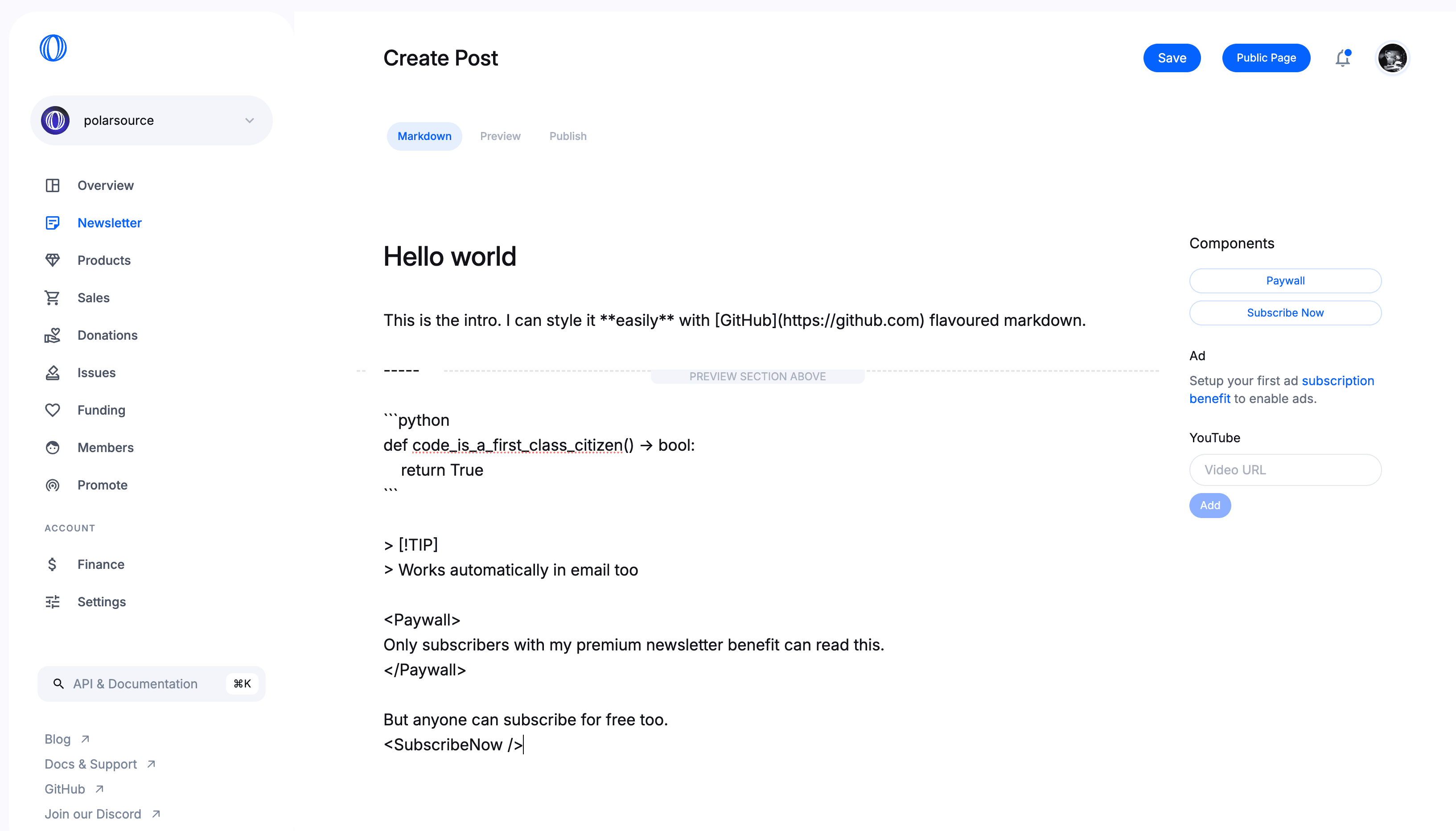This screenshot has height=831, width=1456.
Task: Open notifications bell icon
Action: click(1343, 58)
